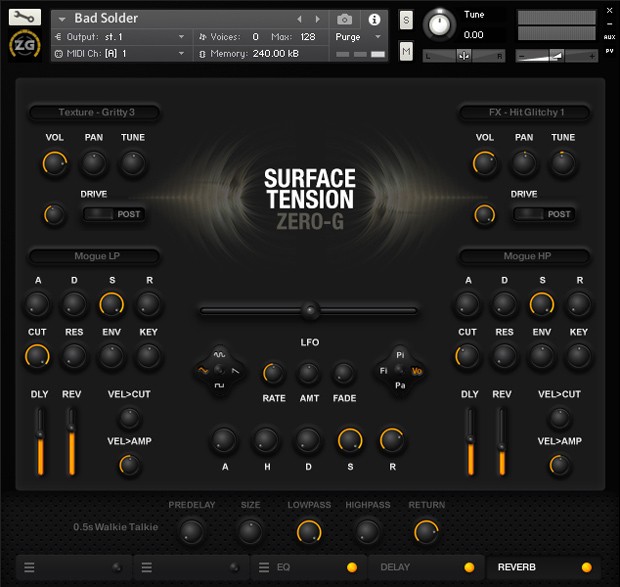Open the Output st. 1 dropdown
Image resolution: width=620 pixels, height=587 pixels.
[x=120, y=37]
